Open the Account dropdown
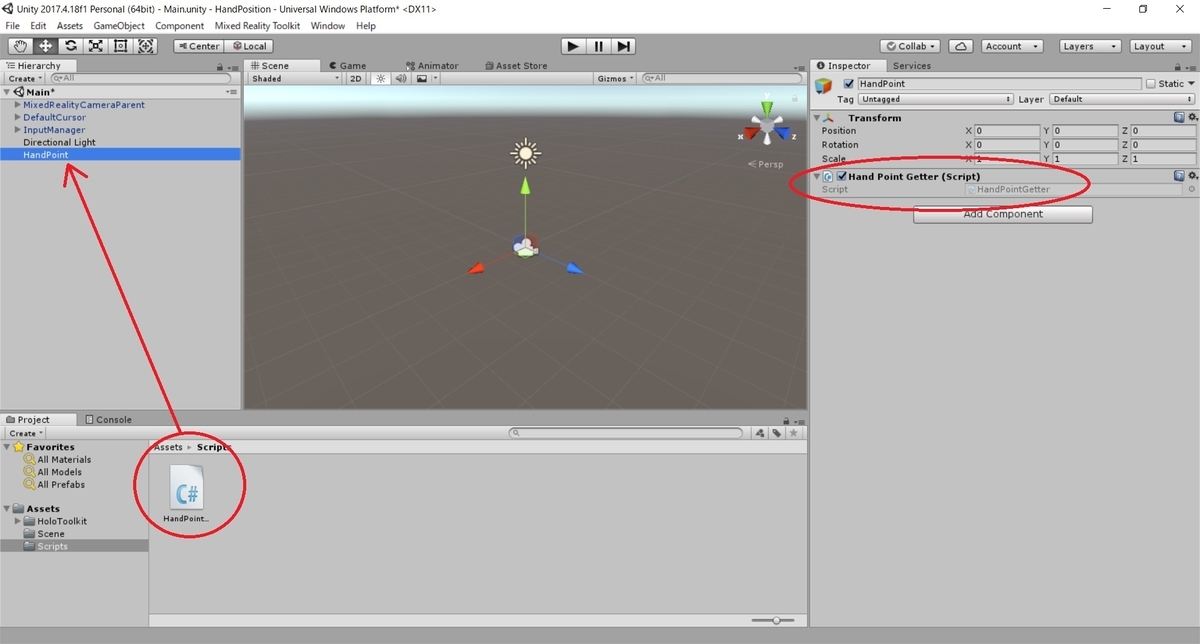1200x644 pixels. [1011, 46]
